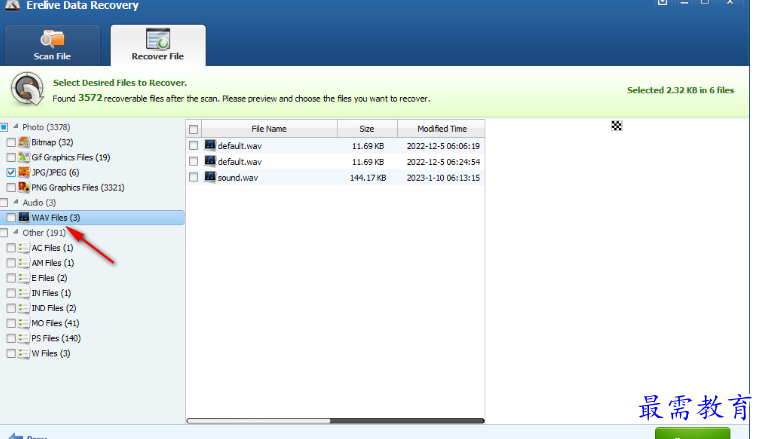Switch to the Scan File tab
The height and width of the screenshot is (439, 760).
(52, 46)
